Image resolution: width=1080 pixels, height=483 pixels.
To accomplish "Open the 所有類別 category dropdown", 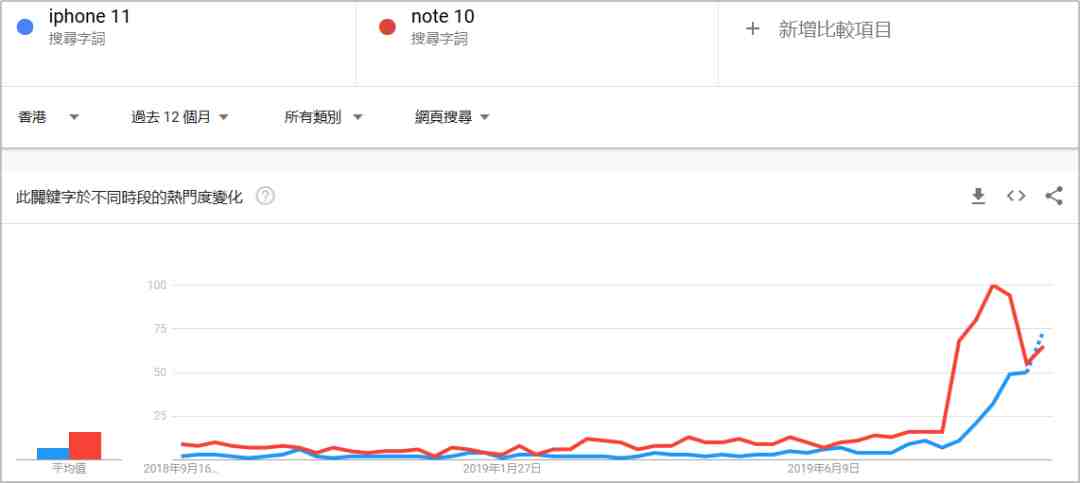I will 323,117.
